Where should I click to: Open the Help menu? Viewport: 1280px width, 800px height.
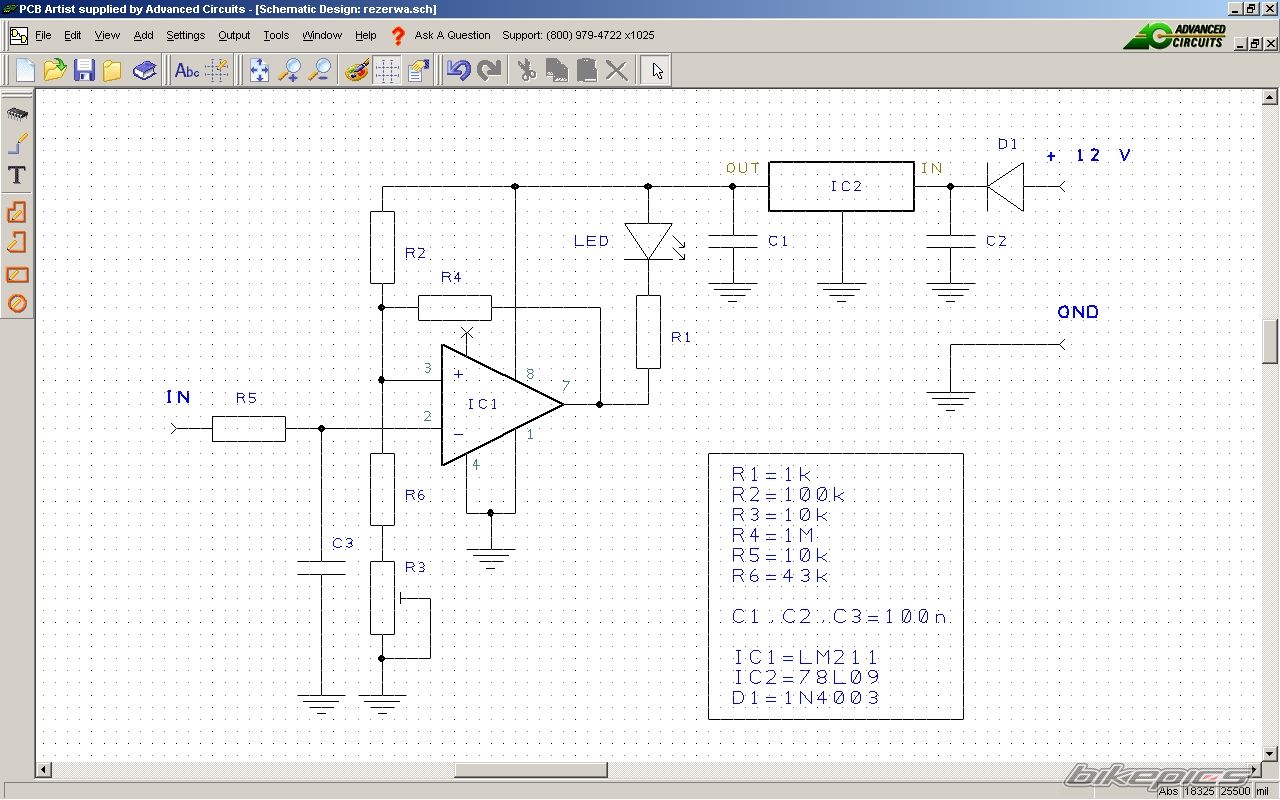point(366,35)
